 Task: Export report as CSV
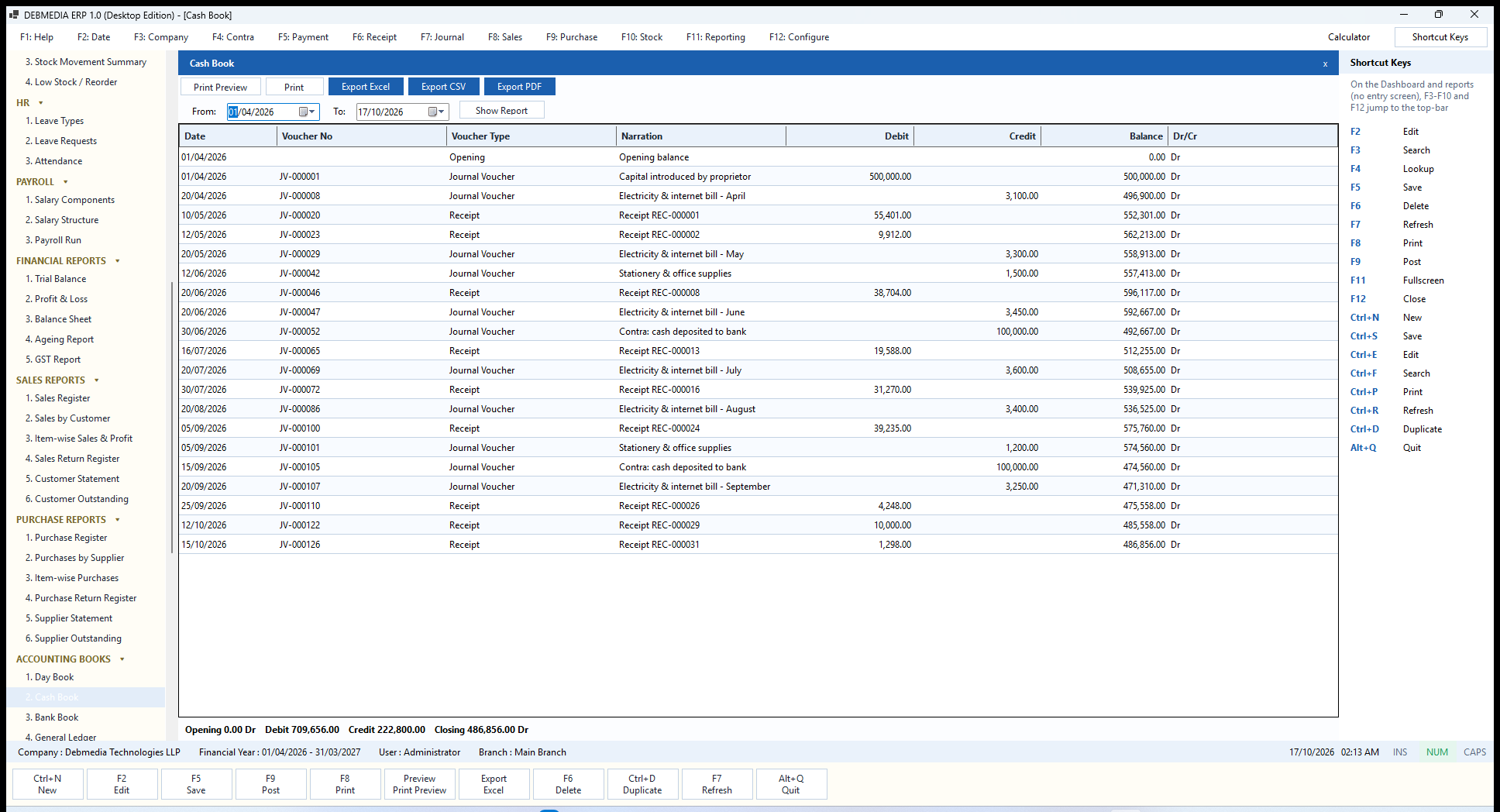click(x=443, y=87)
